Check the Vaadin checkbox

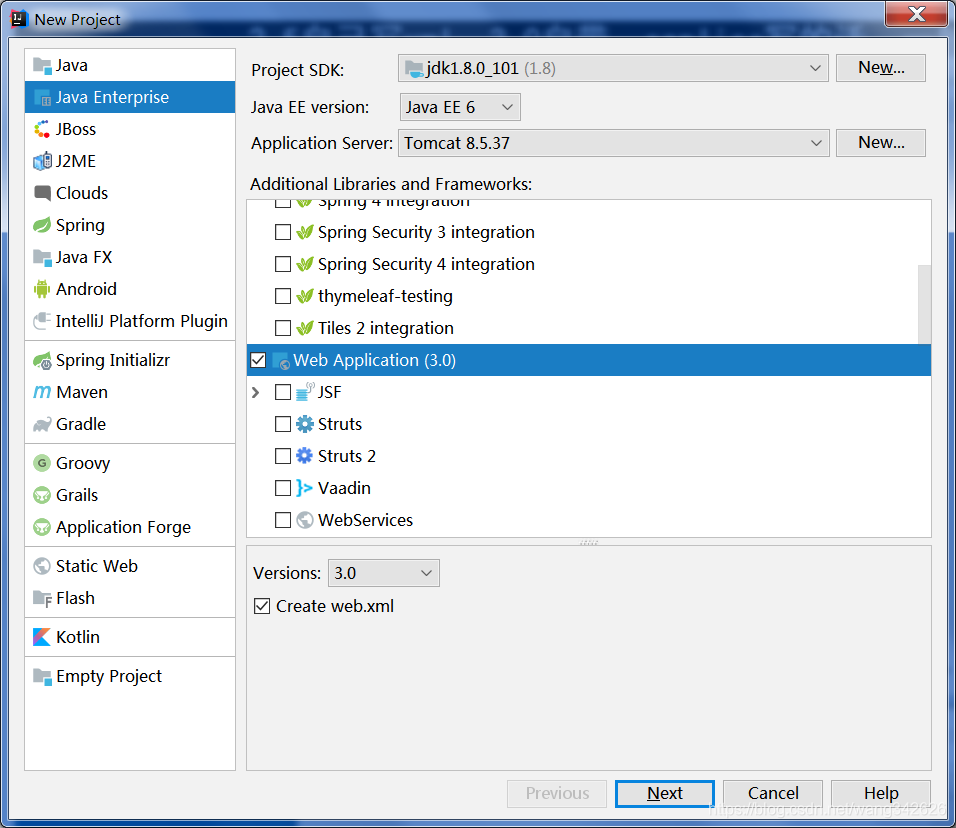click(x=283, y=488)
